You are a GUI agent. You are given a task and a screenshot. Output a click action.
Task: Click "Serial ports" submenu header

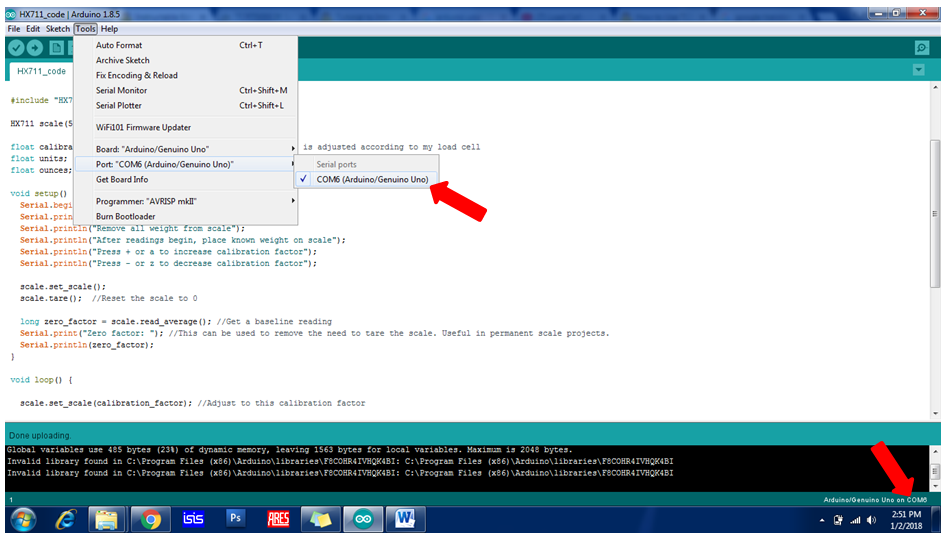coord(336,164)
